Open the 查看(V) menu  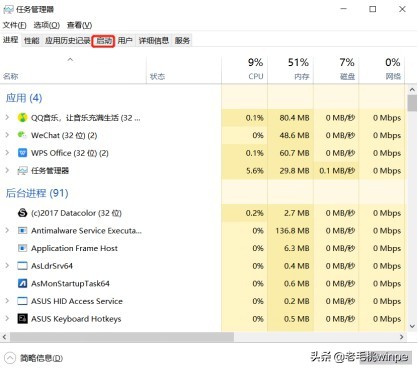click(79, 25)
